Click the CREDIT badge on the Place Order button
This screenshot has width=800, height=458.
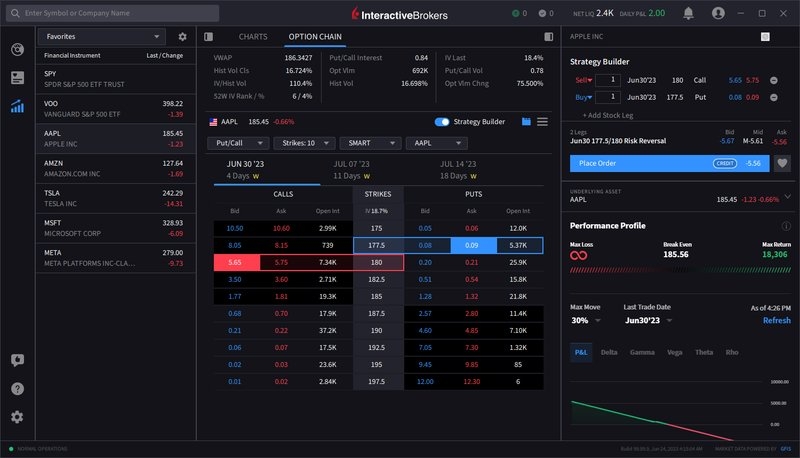tap(724, 163)
